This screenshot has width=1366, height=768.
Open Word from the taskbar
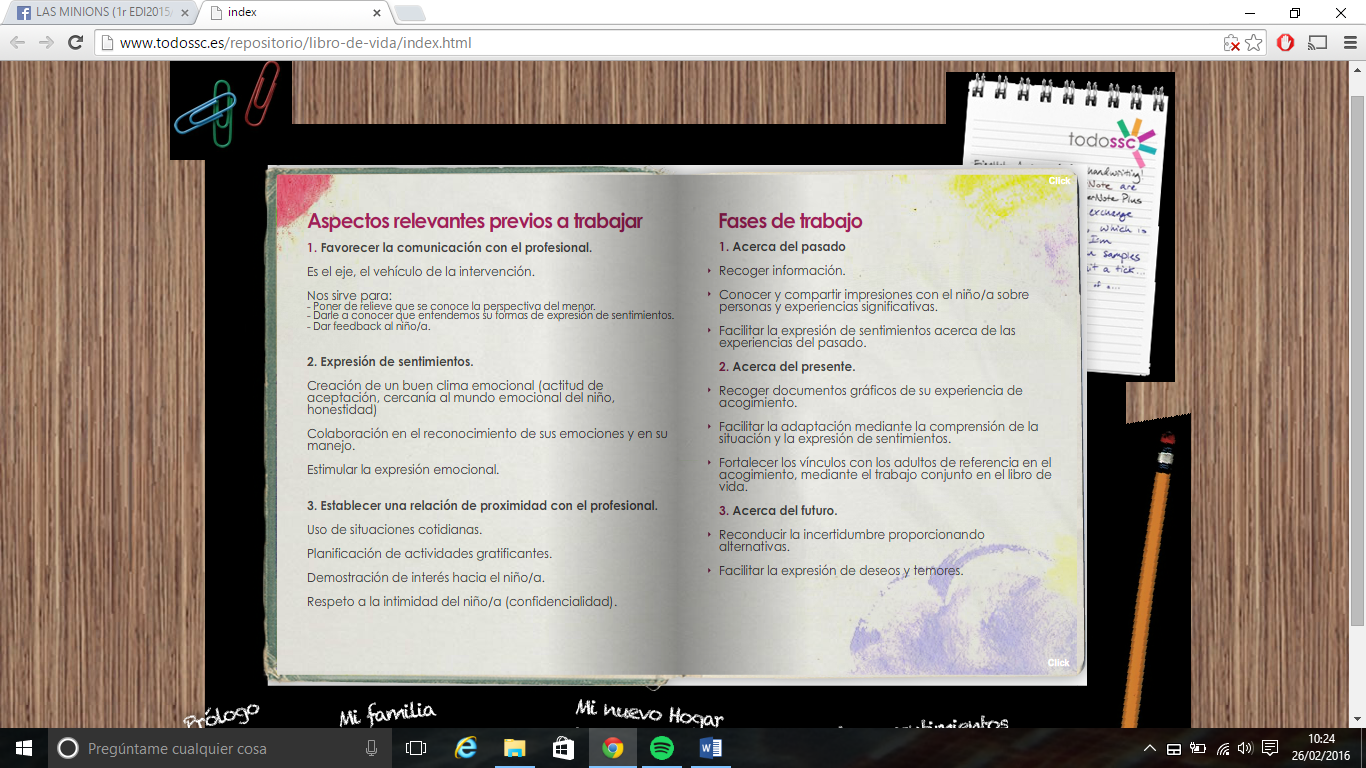(711, 748)
